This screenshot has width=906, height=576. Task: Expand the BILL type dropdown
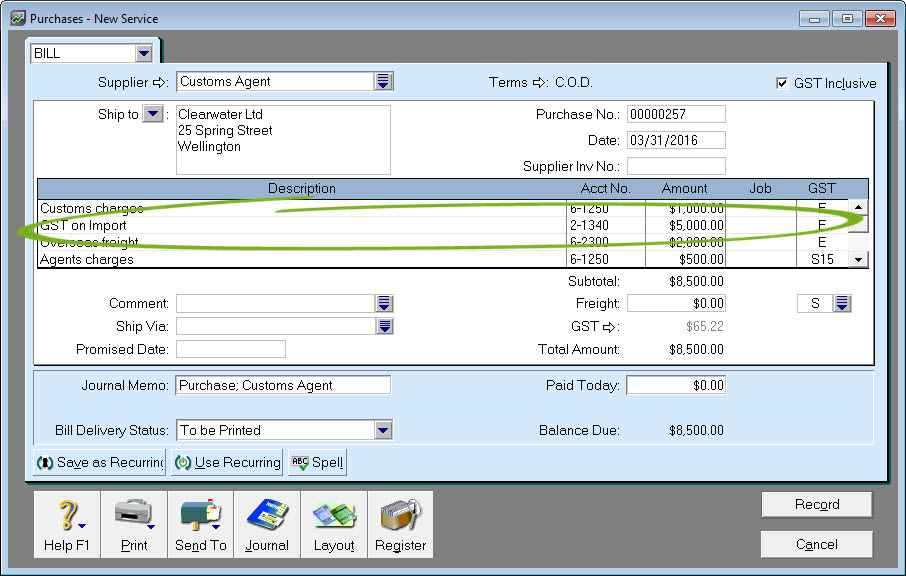tap(144, 53)
